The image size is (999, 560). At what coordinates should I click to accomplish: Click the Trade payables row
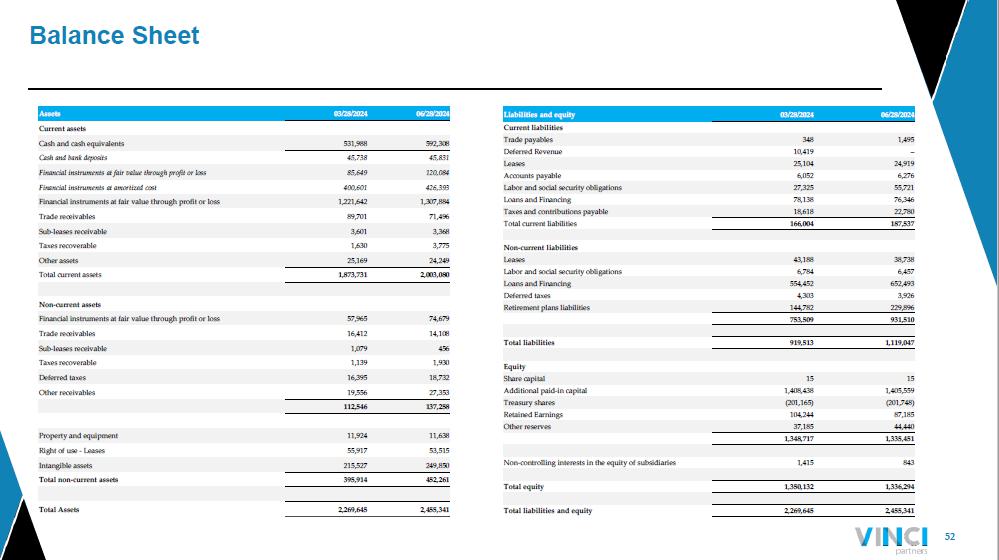click(x=708, y=140)
